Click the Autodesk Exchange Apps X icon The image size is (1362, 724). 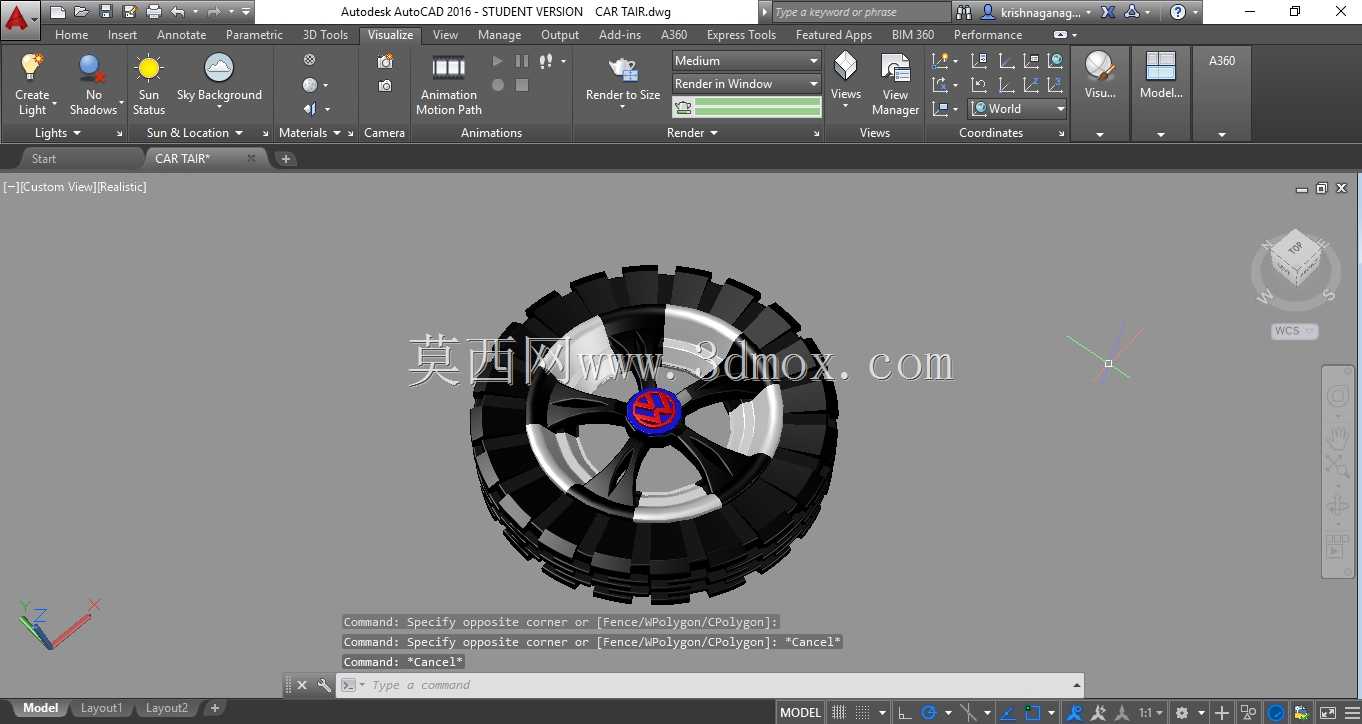[x=1109, y=12]
